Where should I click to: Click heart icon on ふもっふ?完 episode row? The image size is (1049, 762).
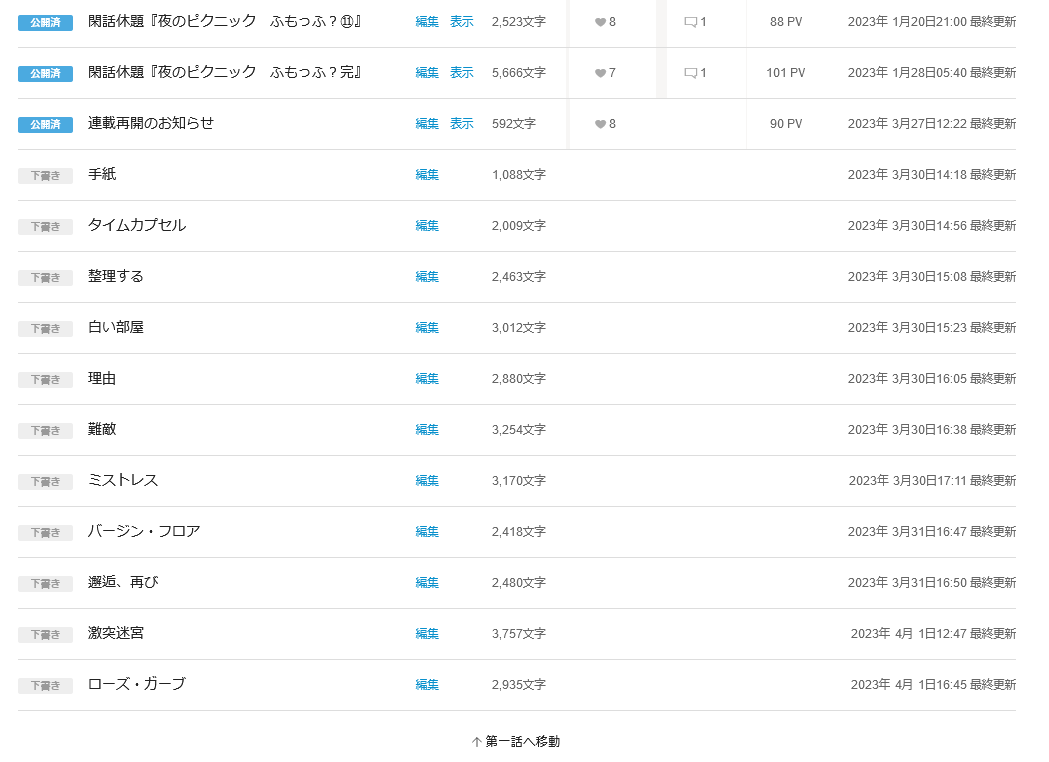coord(600,73)
